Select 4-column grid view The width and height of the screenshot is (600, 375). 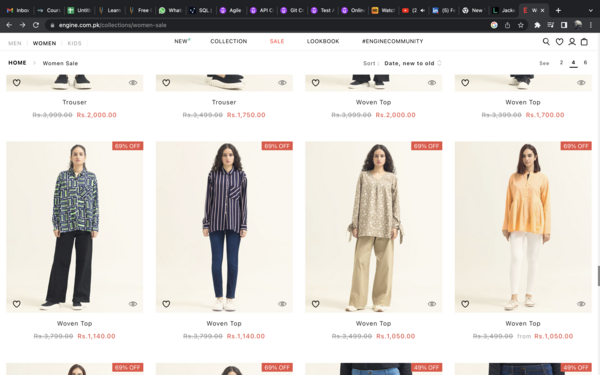(x=573, y=63)
